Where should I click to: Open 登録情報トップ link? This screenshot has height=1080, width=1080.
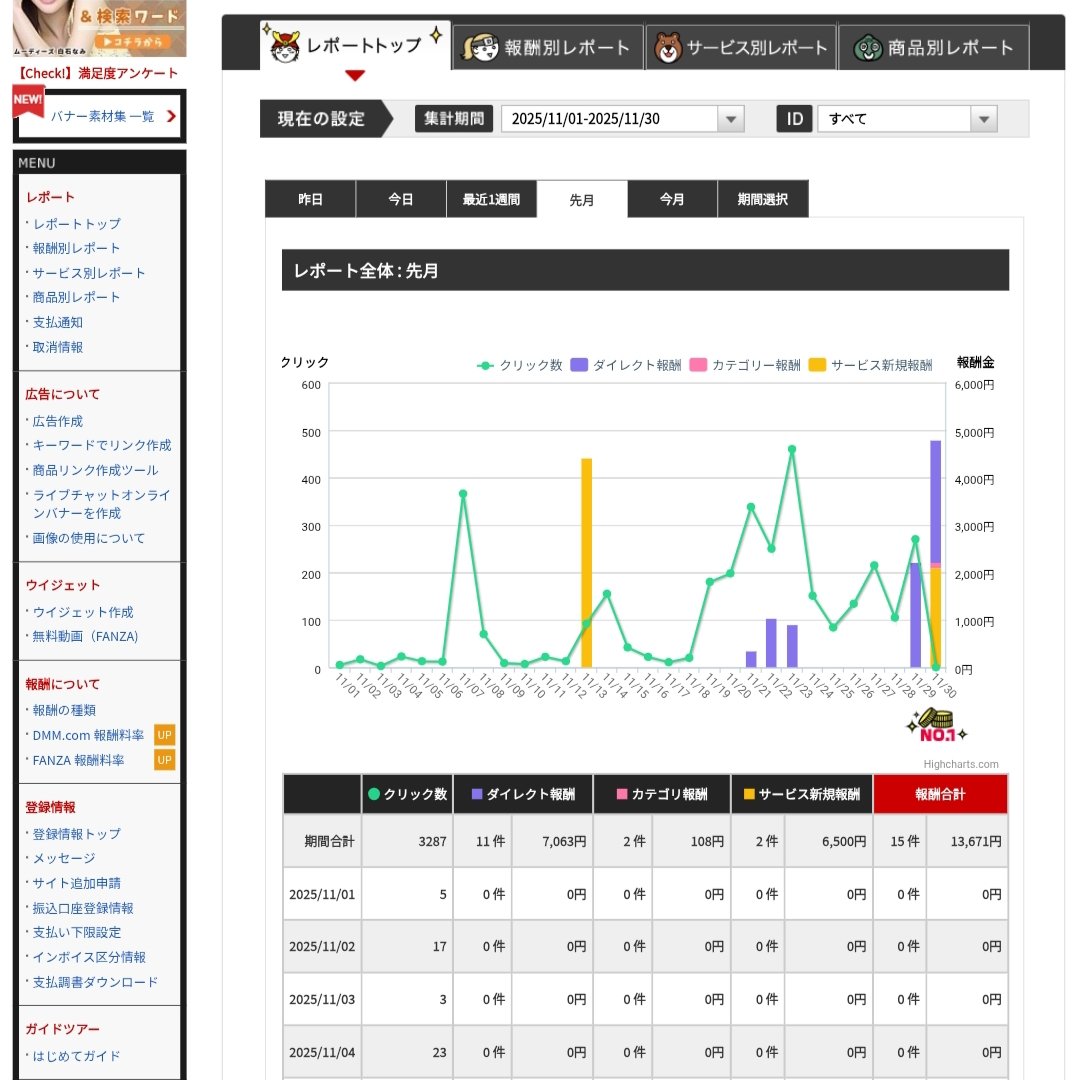pyautogui.click(x=76, y=834)
